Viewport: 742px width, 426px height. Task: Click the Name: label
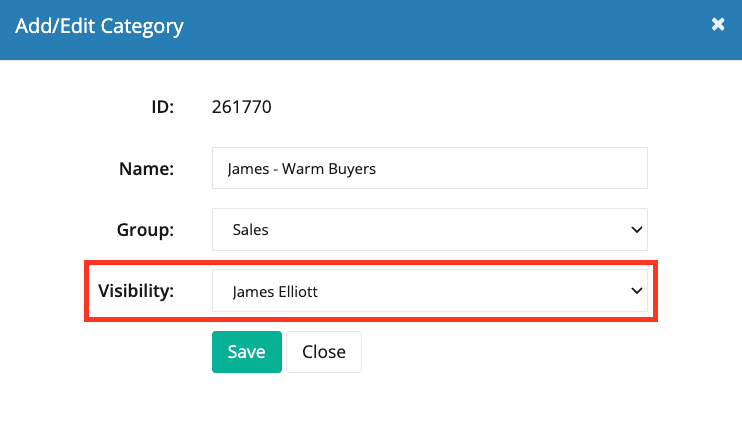point(146,169)
